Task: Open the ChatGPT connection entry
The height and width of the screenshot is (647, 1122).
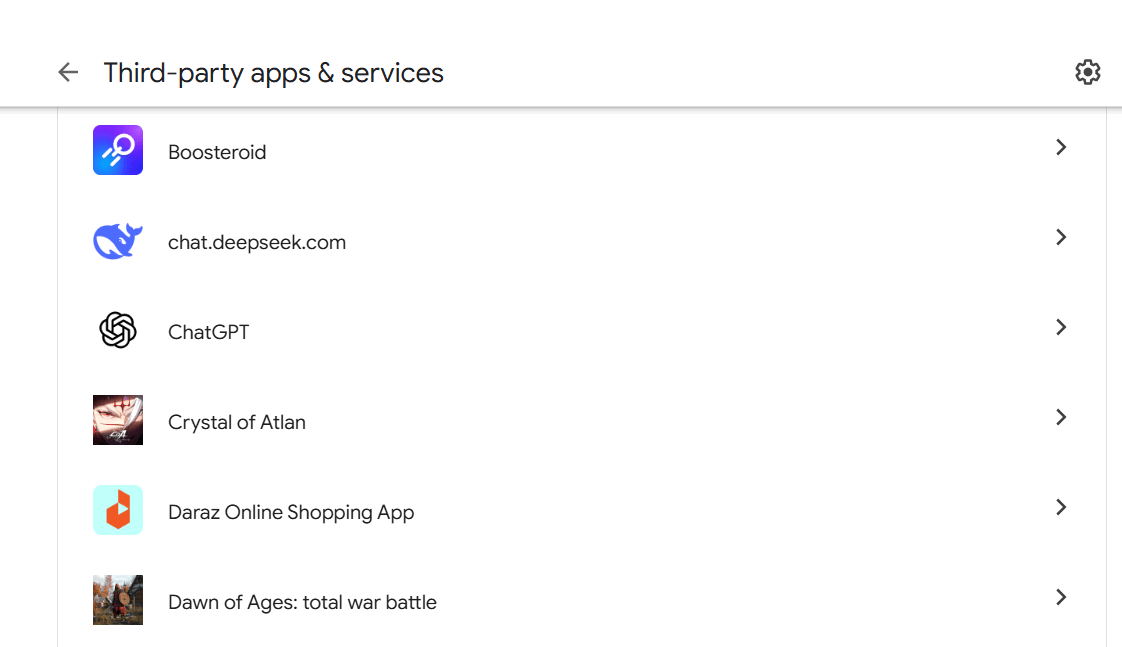Action: tap(208, 332)
